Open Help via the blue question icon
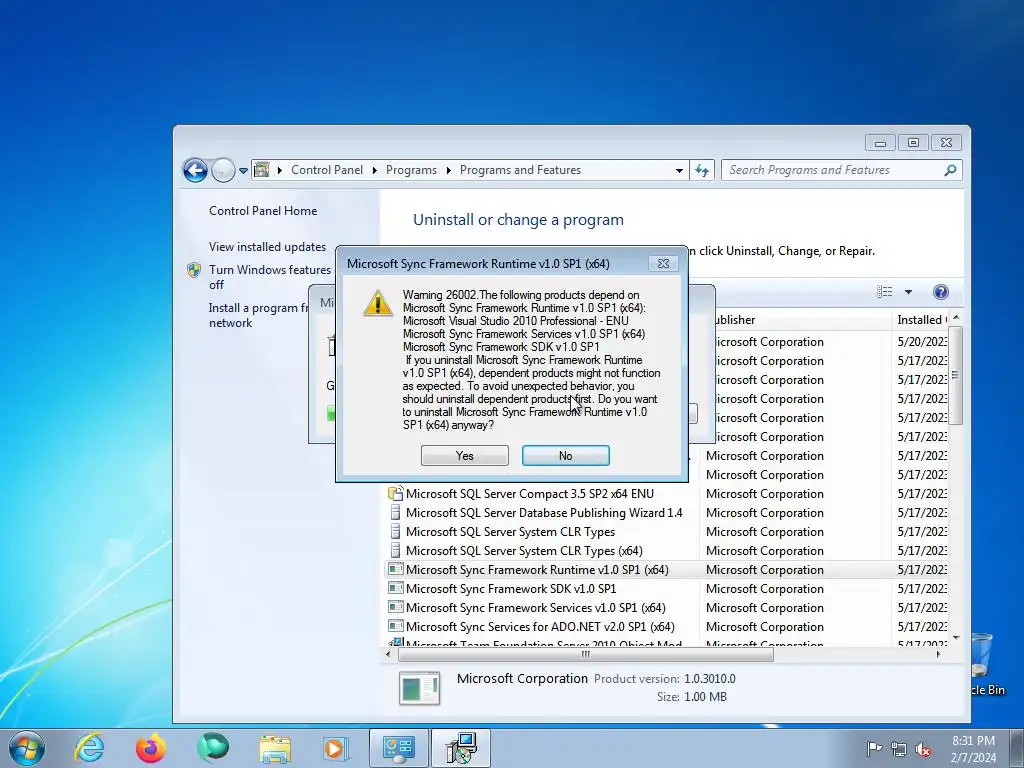The image size is (1024, 768). [x=940, y=292]
